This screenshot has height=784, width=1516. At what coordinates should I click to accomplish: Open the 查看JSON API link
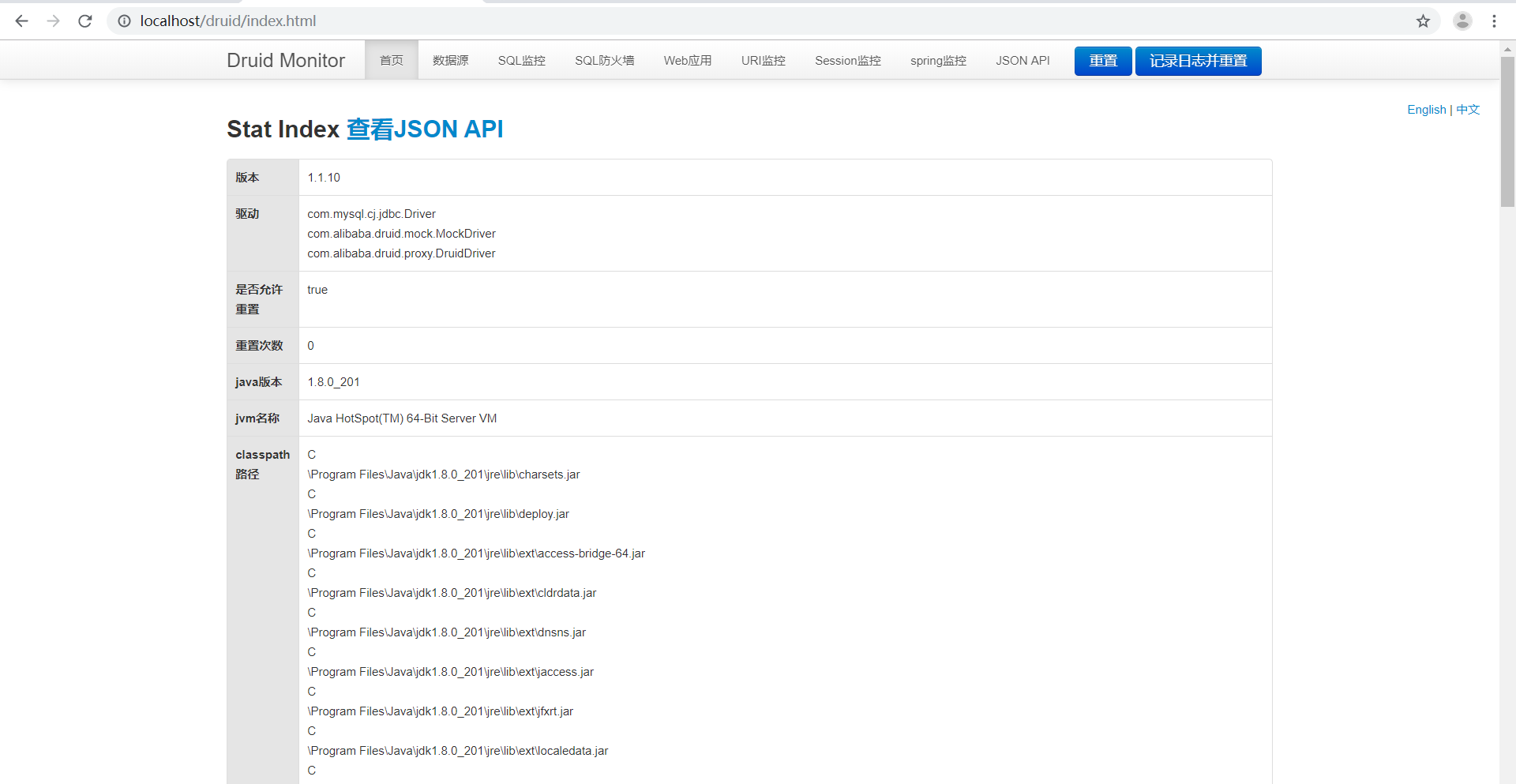(425, 129)
